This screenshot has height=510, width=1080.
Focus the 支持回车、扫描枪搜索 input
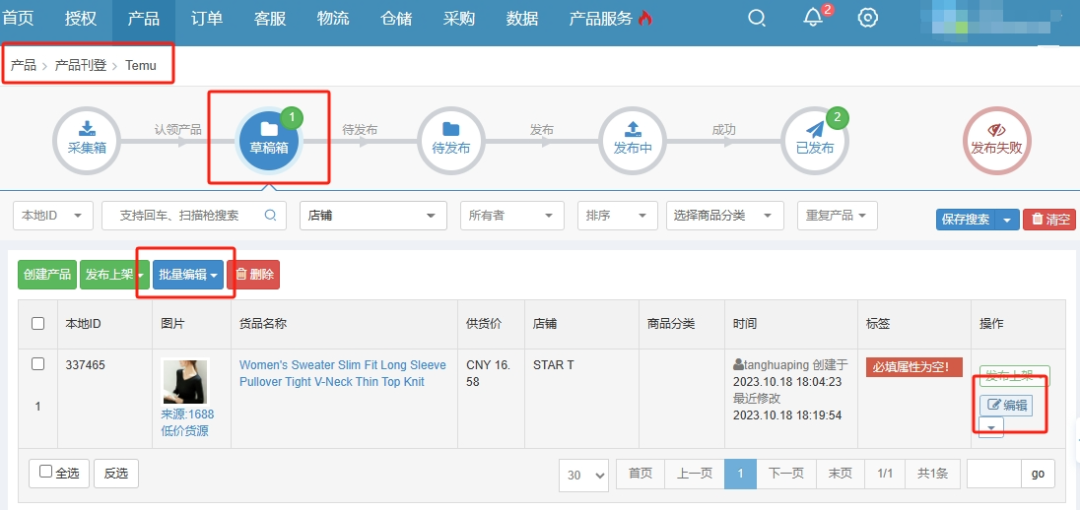pyautogui.click(x=183, y=216)
